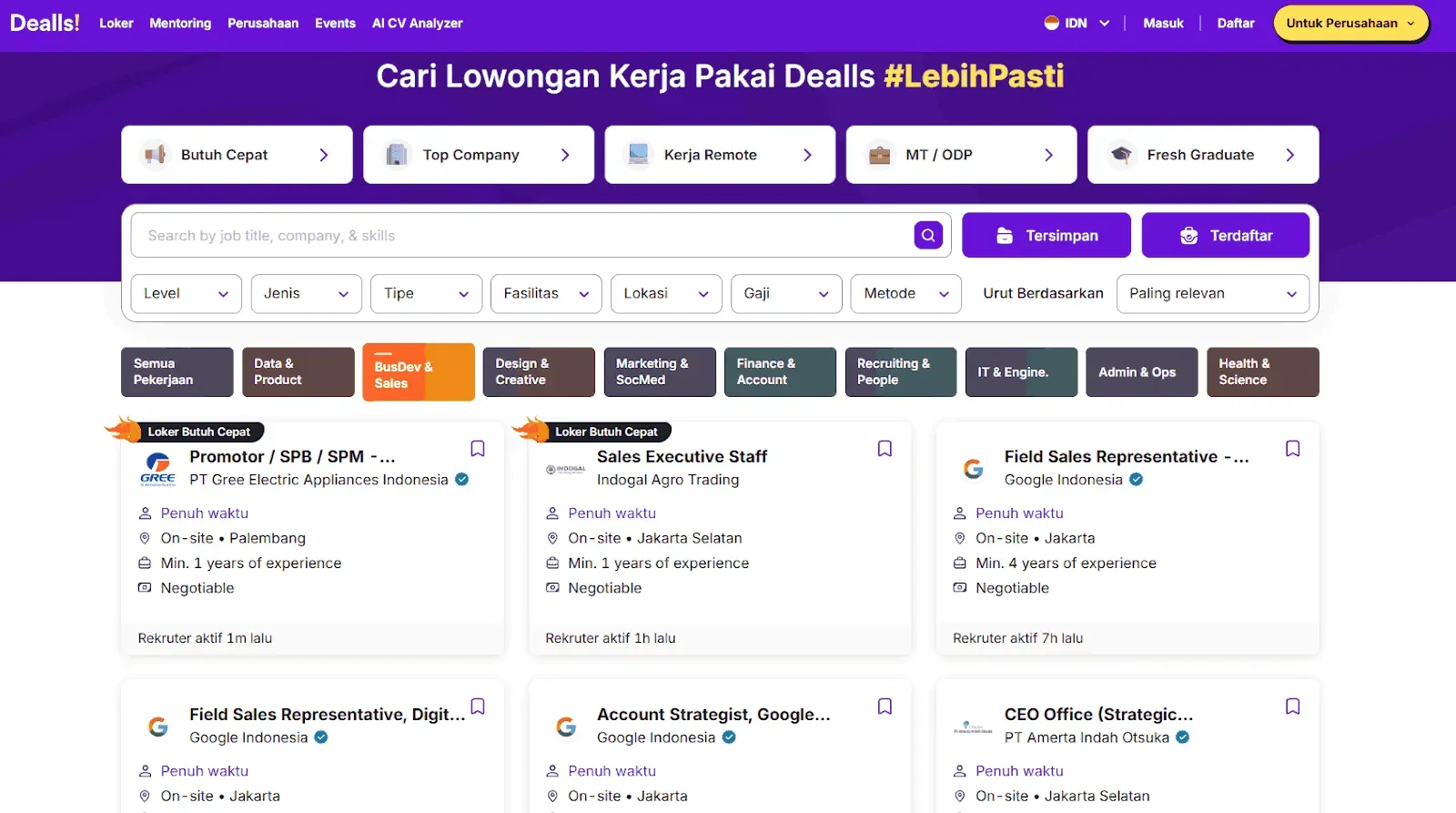Select the BusDev & Sales category tab
1456x813 pixels.
click(419, 372)
